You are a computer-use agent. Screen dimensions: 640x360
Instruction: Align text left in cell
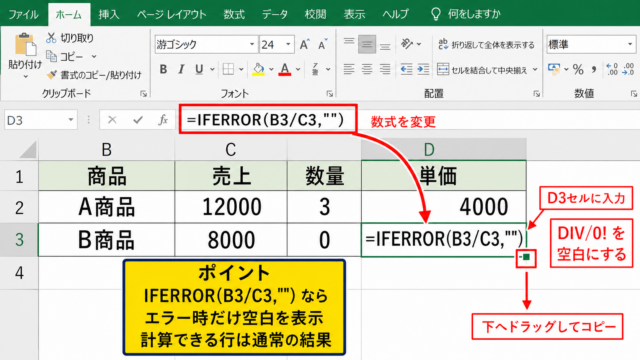pyautogui.click(x=349, y=69)
